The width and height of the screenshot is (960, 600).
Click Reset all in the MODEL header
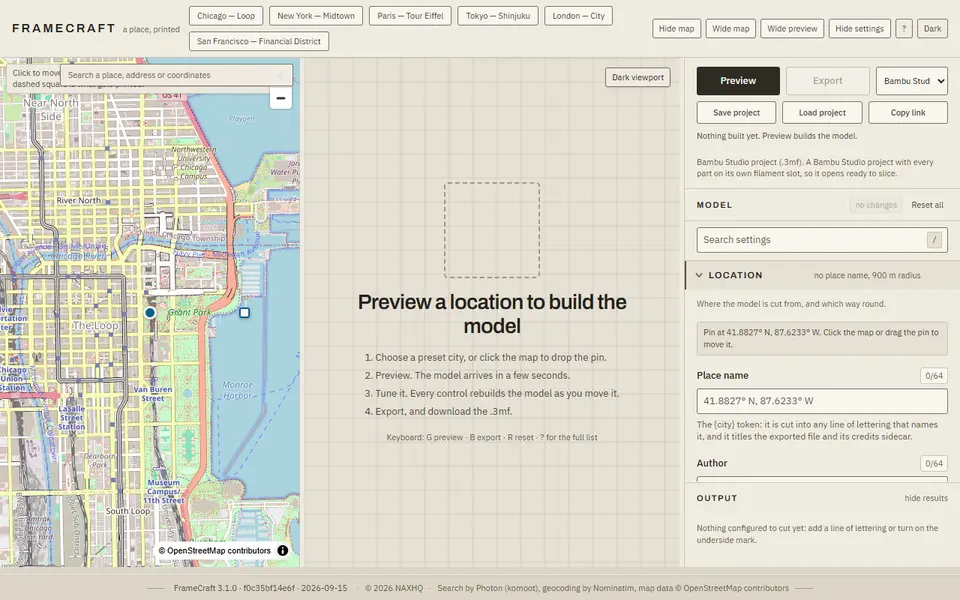(x=927, y=205)
